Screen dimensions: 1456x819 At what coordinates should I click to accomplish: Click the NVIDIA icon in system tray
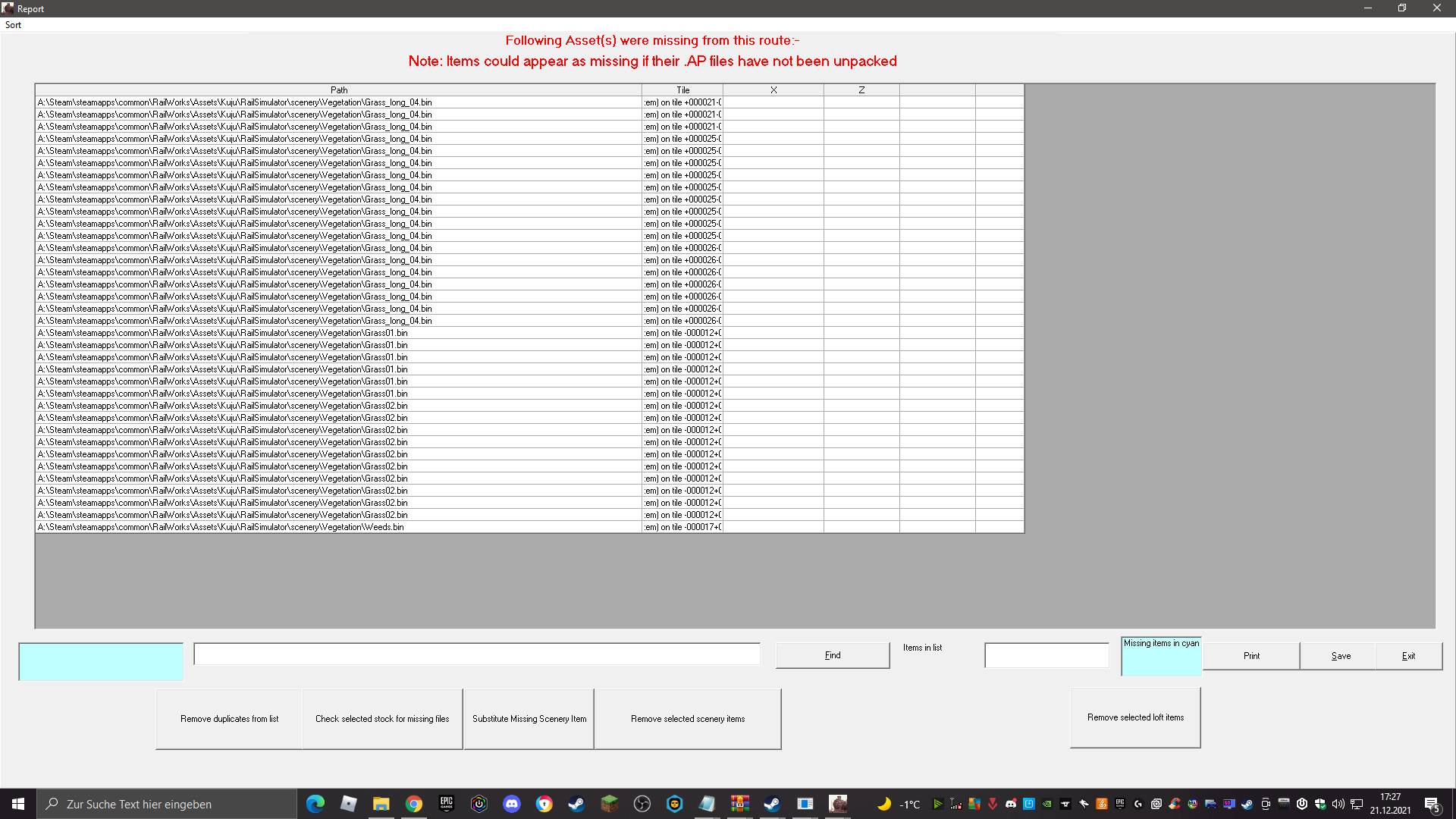pos(1047,804)
